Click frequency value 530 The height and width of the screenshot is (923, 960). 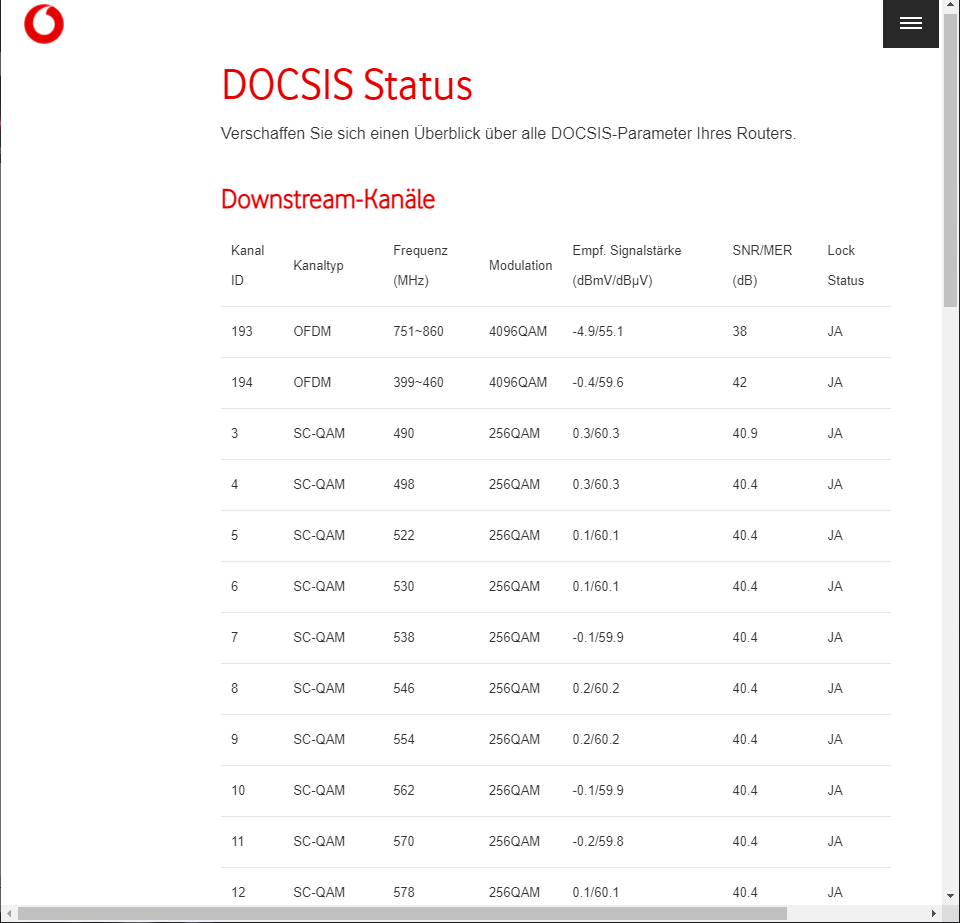pyautogui.click(x=403, y=586)
